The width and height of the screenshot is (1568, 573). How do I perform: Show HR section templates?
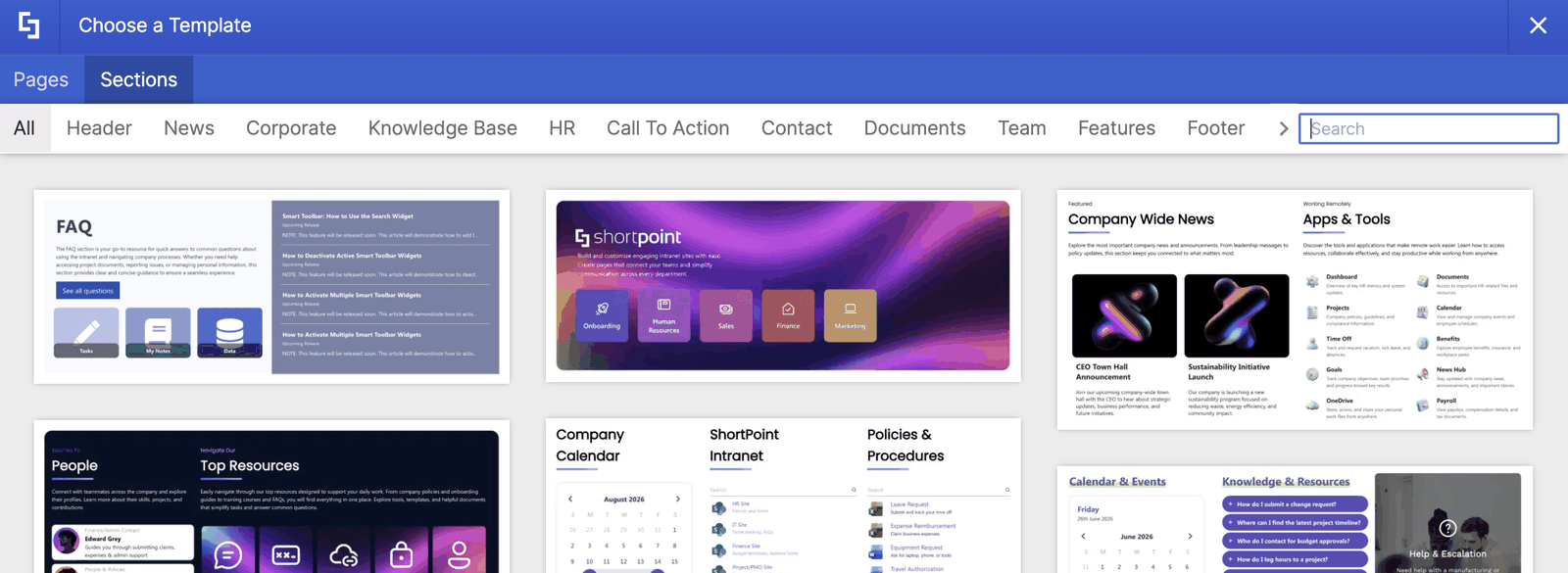[562, 128]
